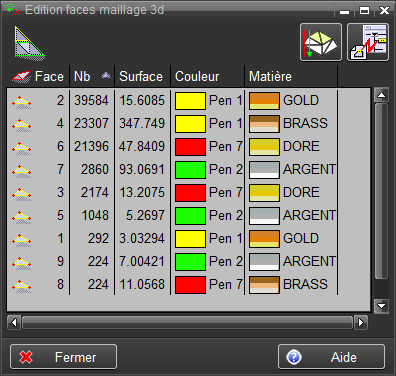Click the green Pen 2 swatch of face 9
The height and width of the screenshot is (376, 396).
[x=190, y=262]
